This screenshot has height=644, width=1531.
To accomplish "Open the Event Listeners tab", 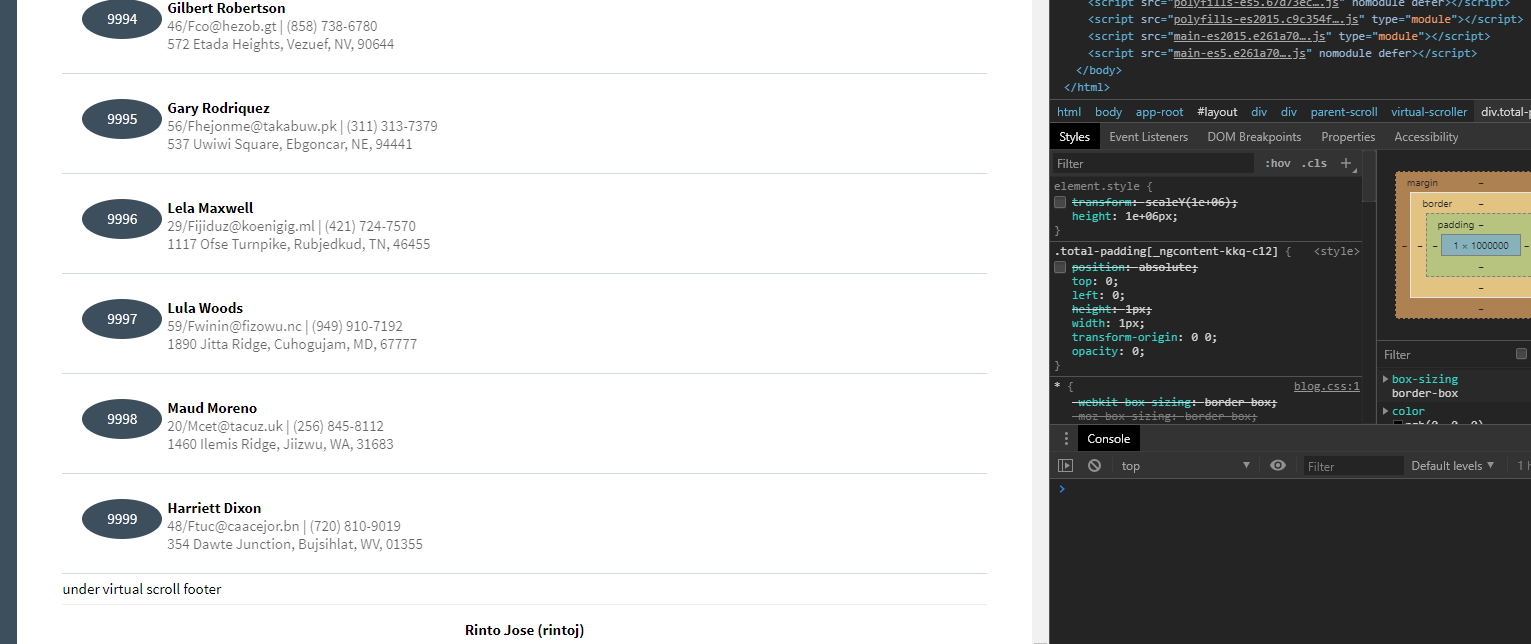I will tap(1149, 137).
